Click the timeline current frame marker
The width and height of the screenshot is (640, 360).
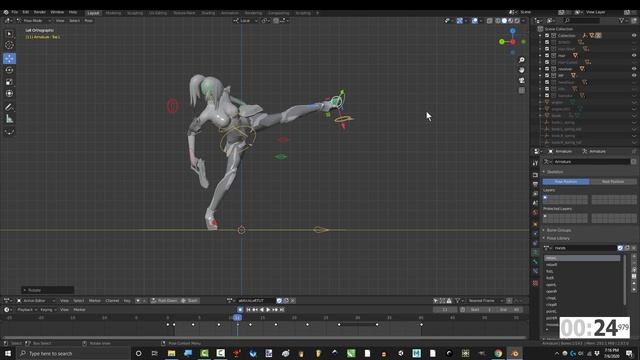pyautogui.click(x=237, y=318)
